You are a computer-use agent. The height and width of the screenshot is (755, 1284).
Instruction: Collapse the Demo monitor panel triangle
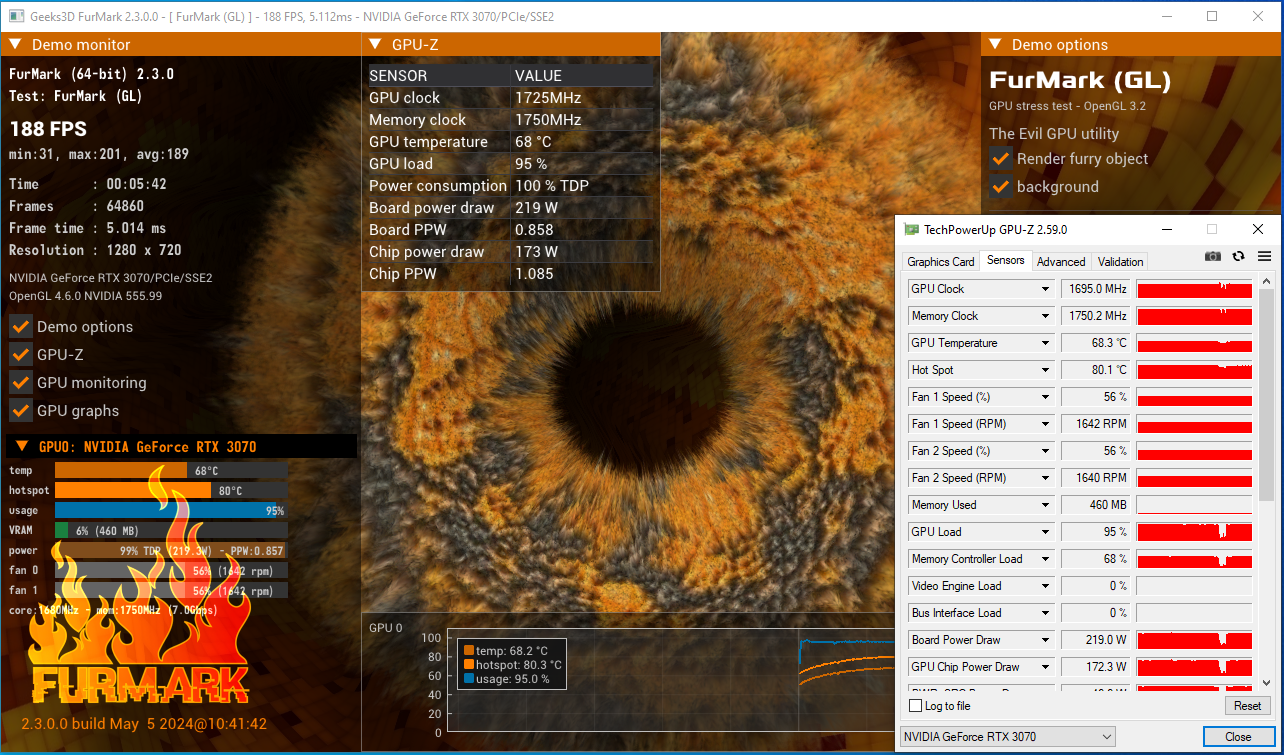click(16, 45)
